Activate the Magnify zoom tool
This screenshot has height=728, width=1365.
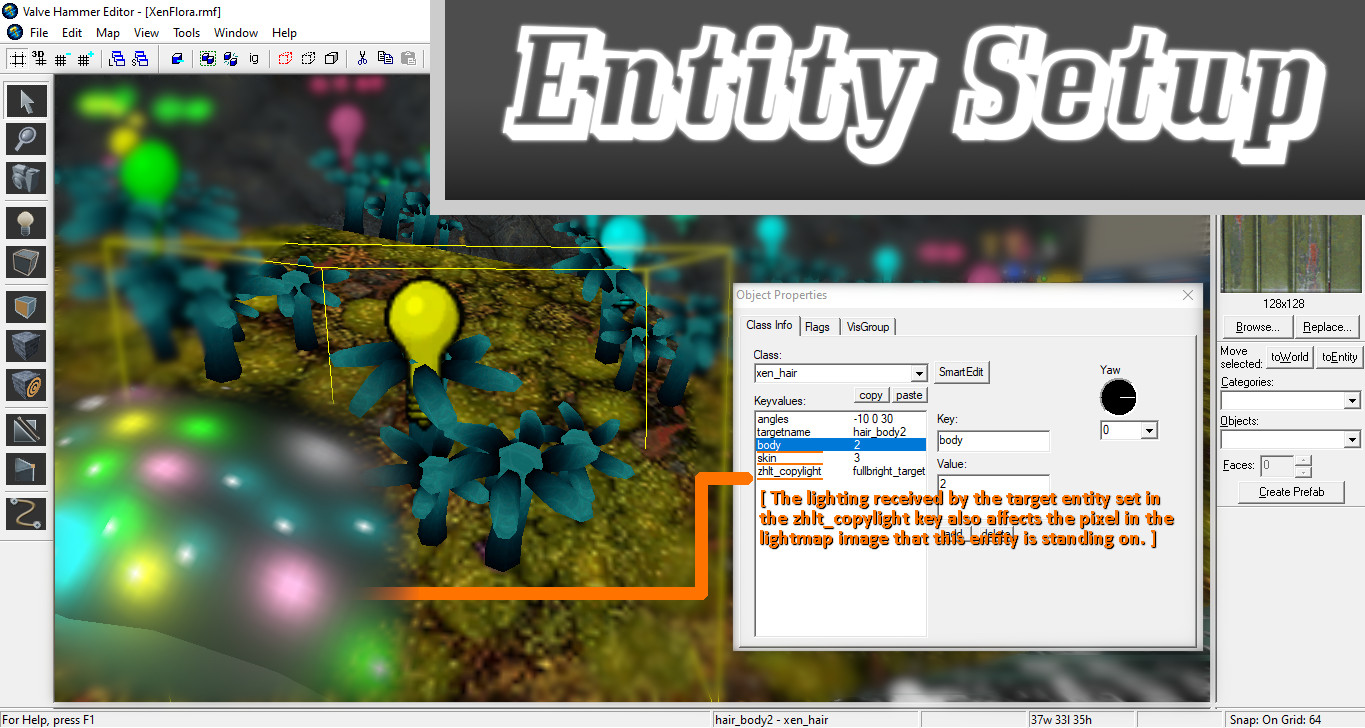(26, 139)
